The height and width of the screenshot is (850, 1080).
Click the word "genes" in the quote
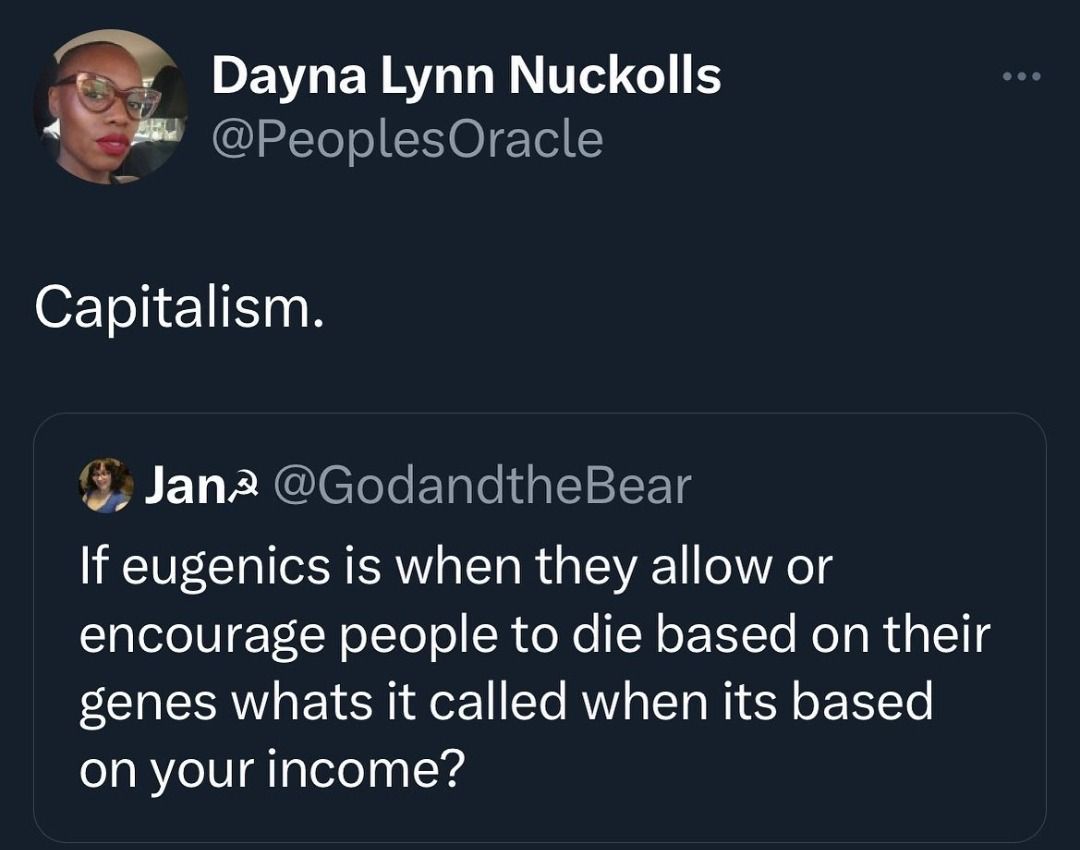[142, 702]
